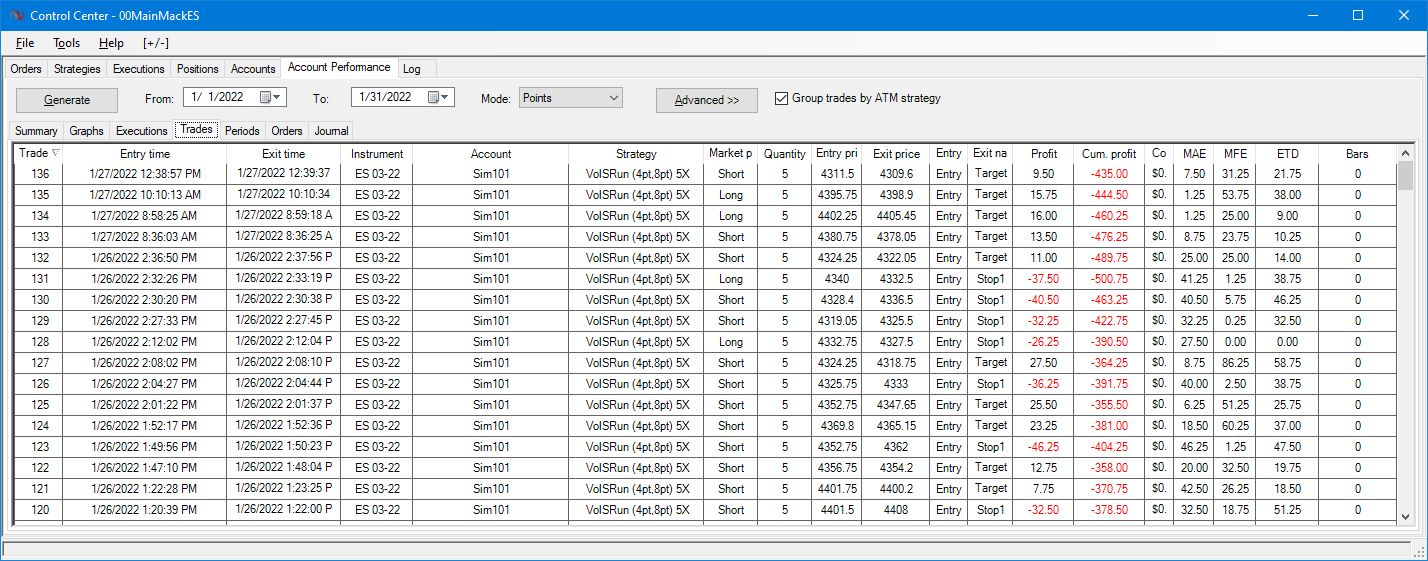Viewport: 1428px width, 561px height.
Task: Sort by Account column header
Action: click(x=491, y=154)
